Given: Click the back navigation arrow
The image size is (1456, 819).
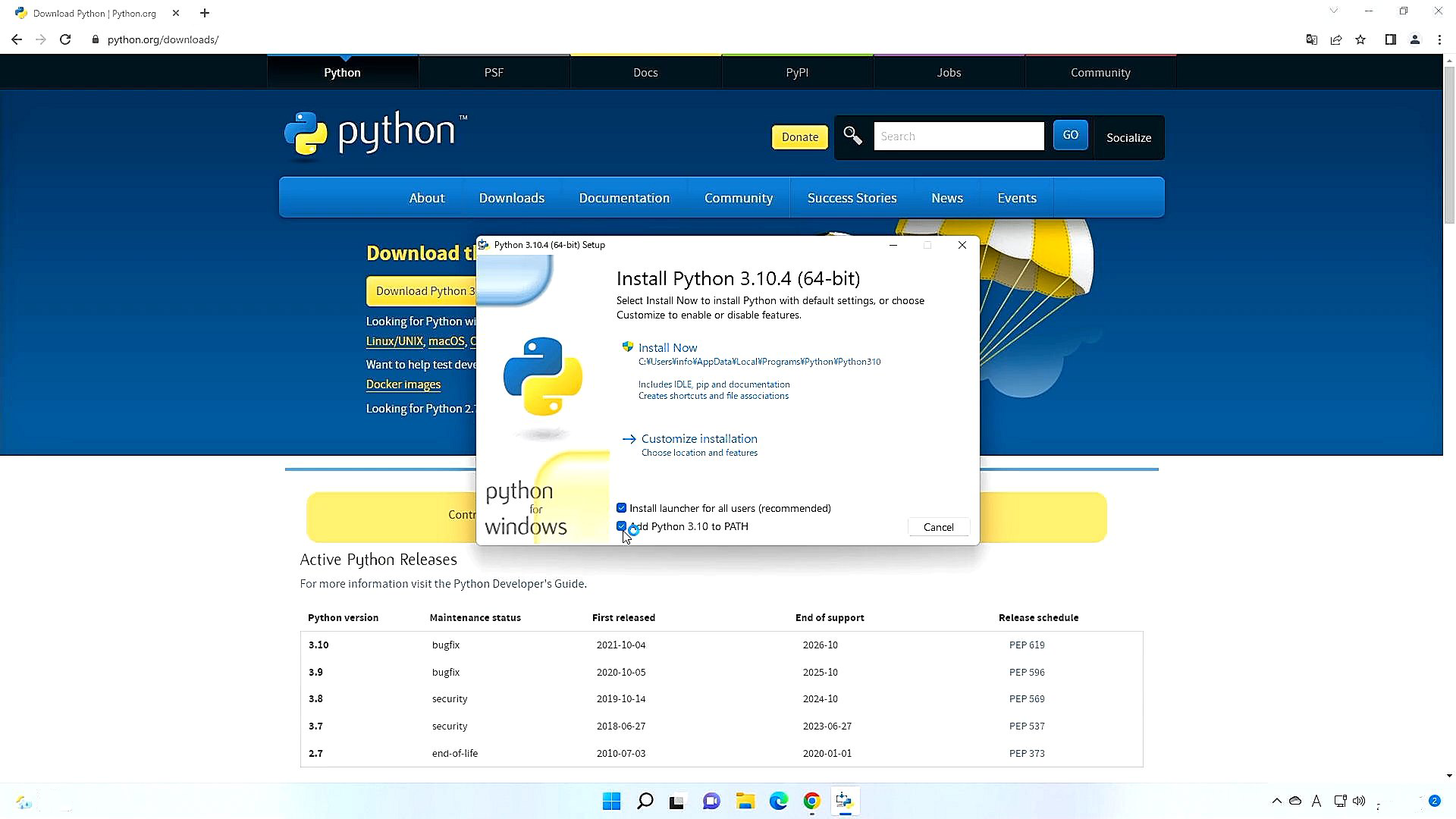Looking at the screenshot, I should (17, 39).
